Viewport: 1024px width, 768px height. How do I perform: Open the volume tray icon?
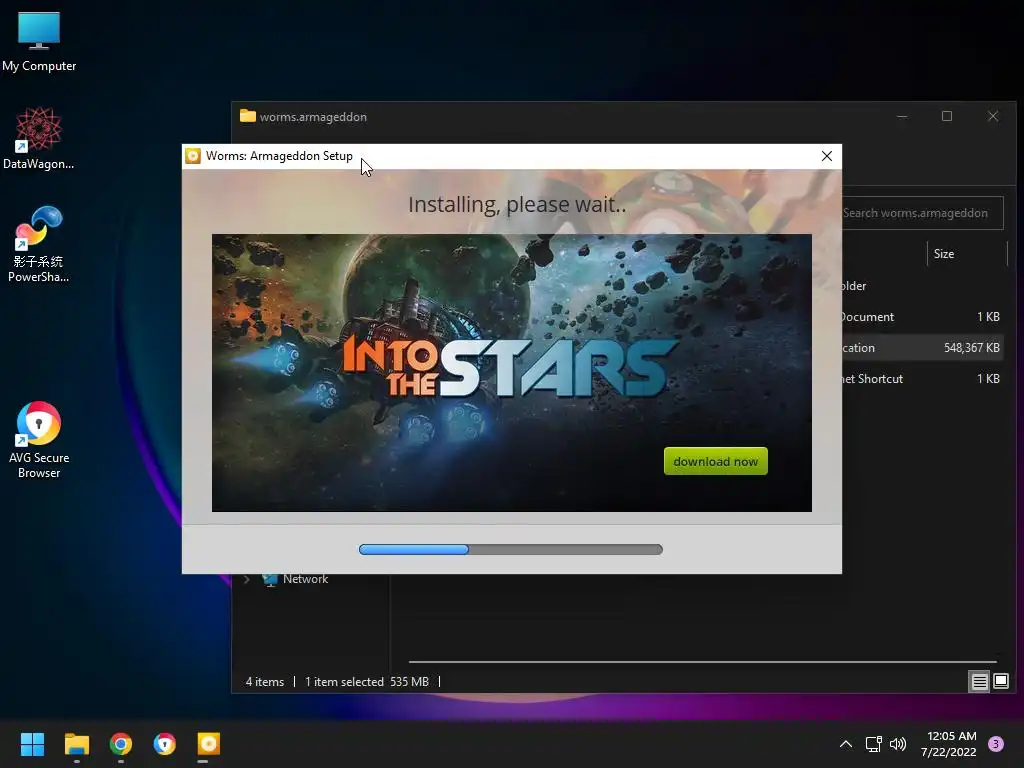(x=898, y=744)
